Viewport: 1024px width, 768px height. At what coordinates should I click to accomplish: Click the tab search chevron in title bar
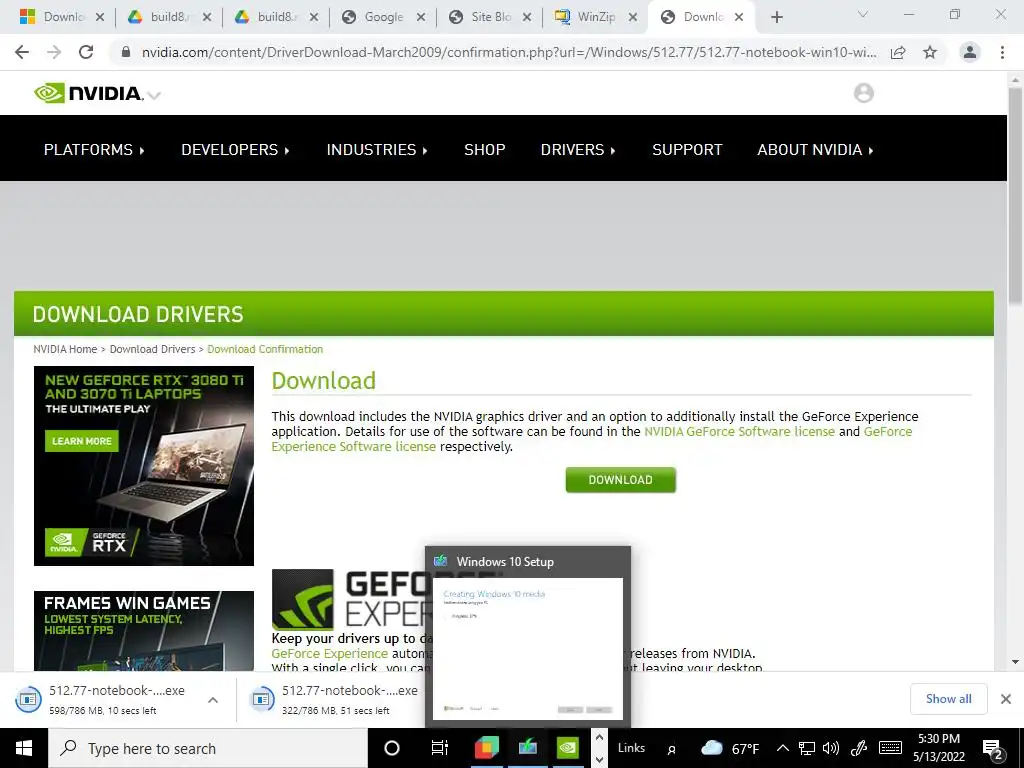tap(863, 14)
